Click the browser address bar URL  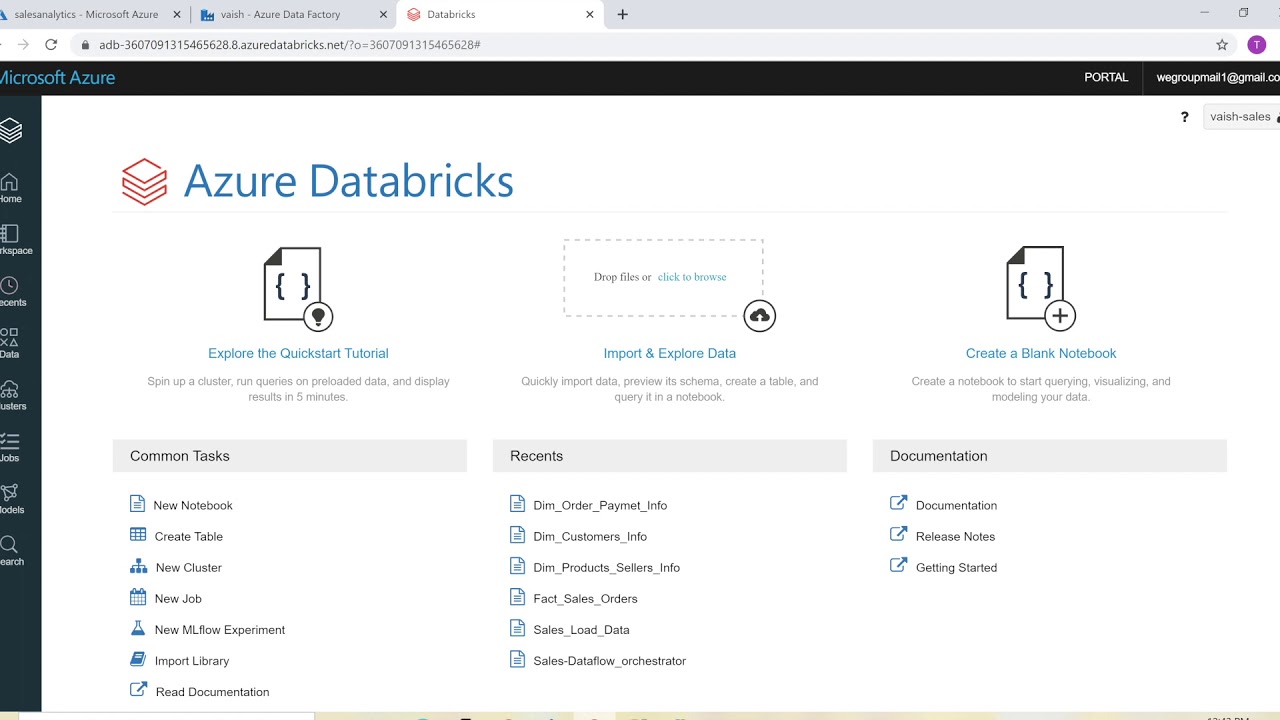click(x=290, y=45)
